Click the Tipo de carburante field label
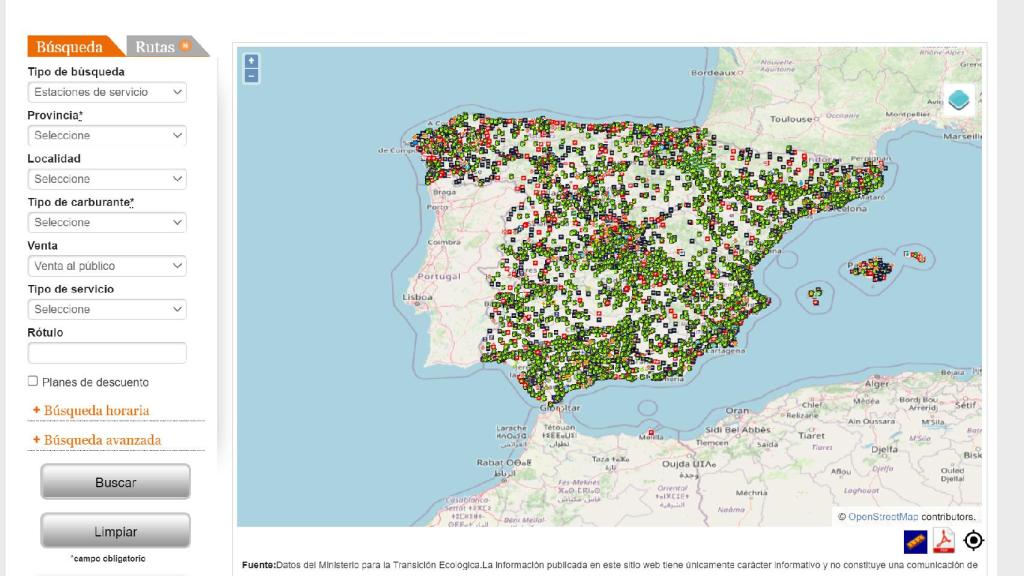 pos(80,202)
